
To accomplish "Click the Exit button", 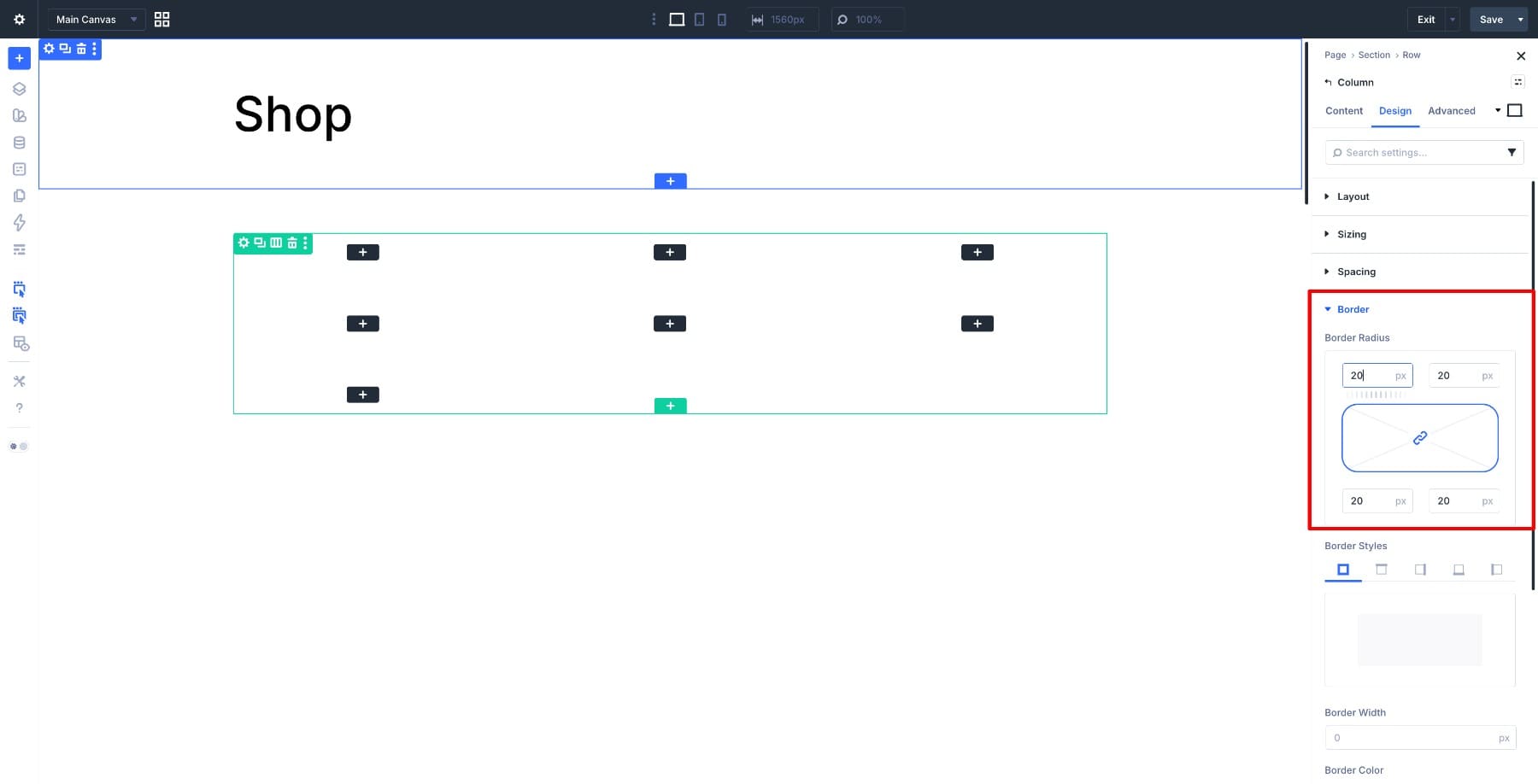I will (x=1425, y=20).
